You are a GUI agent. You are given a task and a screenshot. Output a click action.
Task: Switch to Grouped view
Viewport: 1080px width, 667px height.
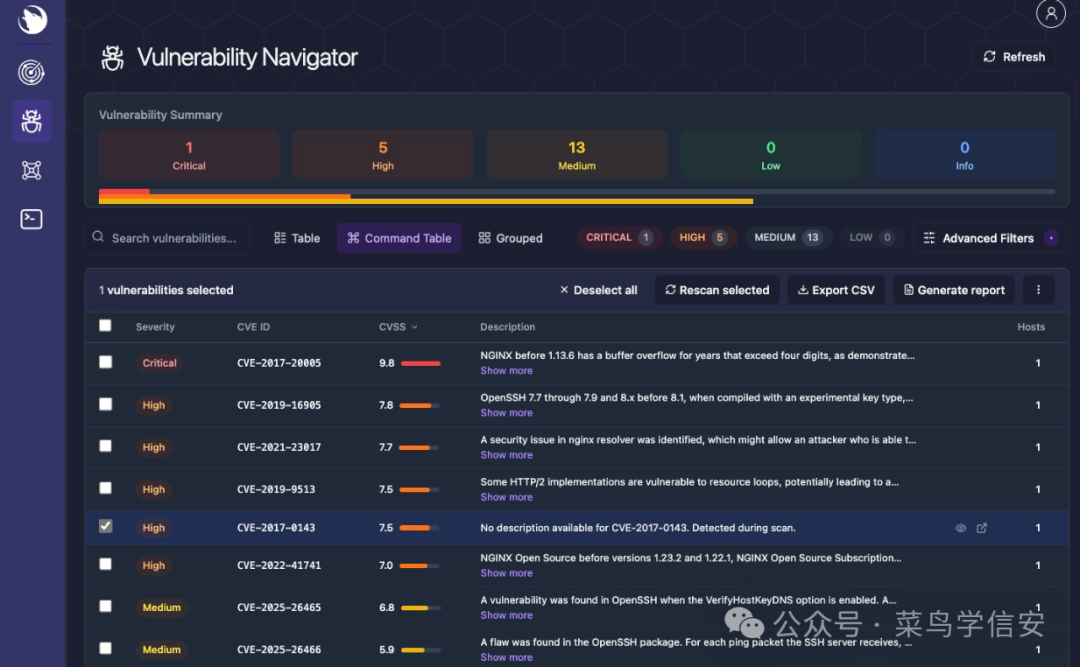click(510, 238)
